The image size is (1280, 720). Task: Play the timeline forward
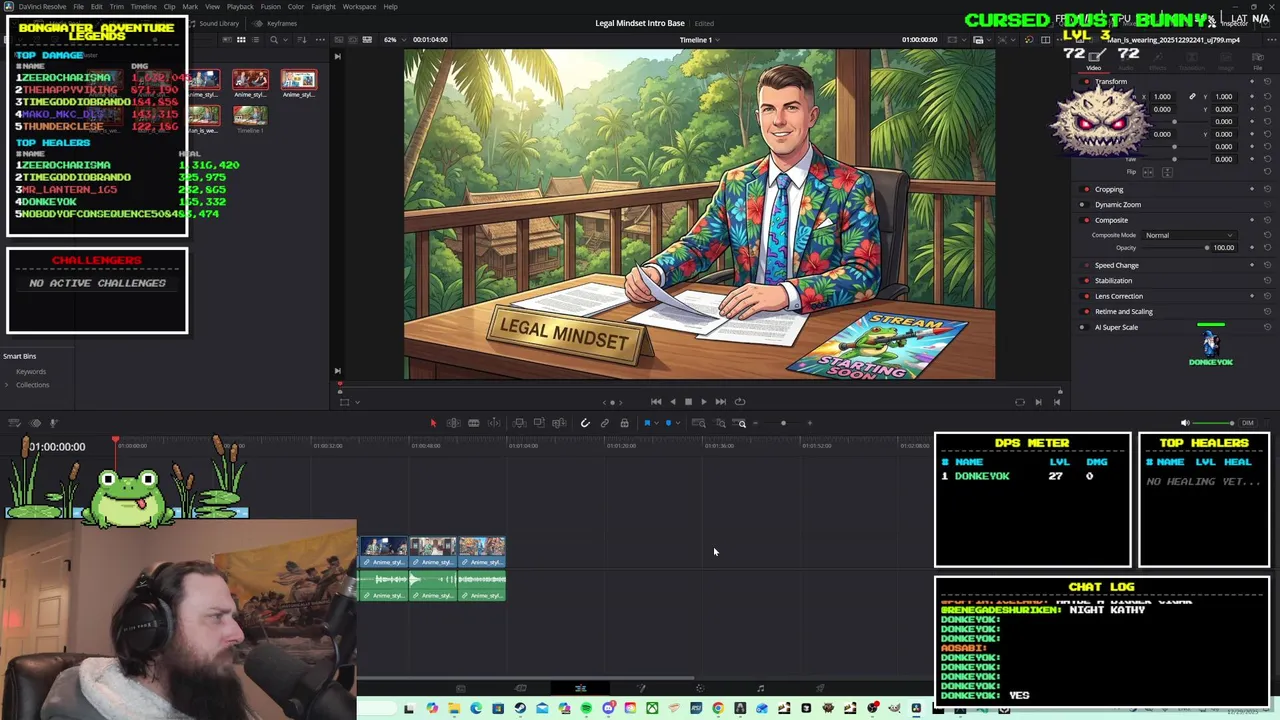tap(703, 402)
